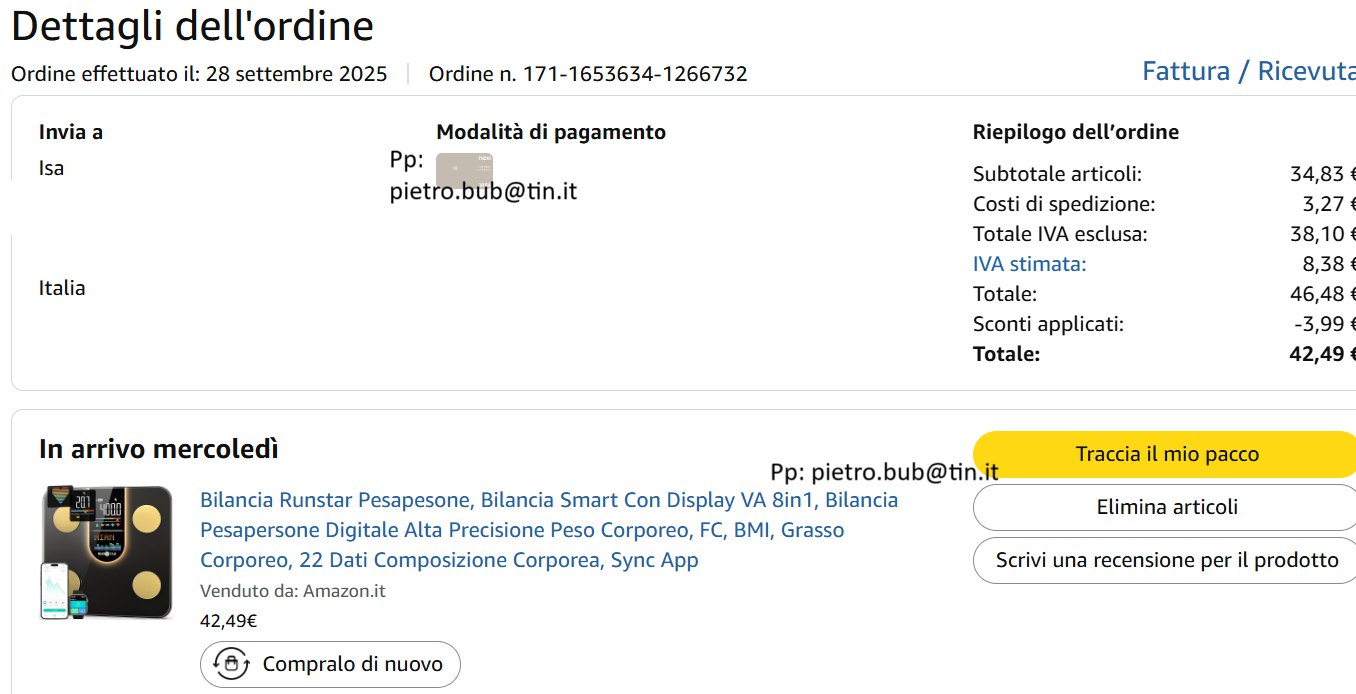Open the Bilancia Runstar product thumbnail
The height and width of the screenshot is (694, 1356).
(106, 553)
